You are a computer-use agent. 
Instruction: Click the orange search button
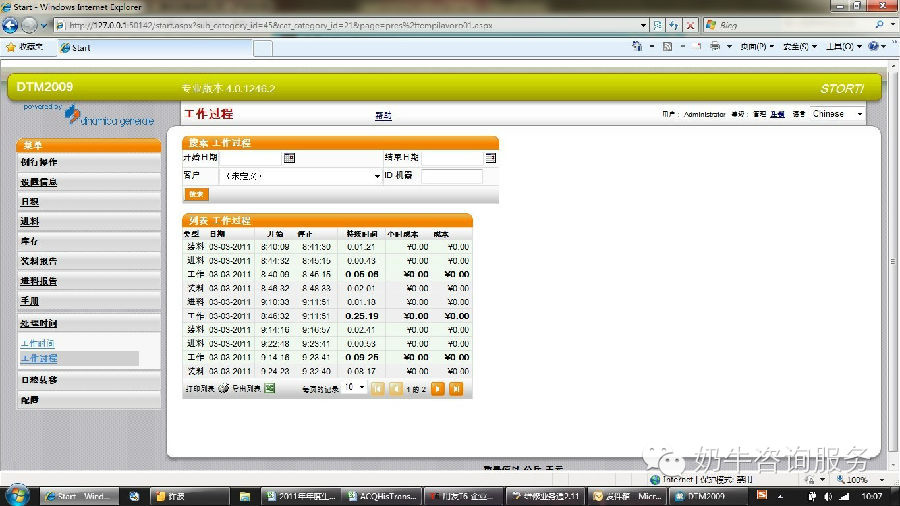point(196,194)
